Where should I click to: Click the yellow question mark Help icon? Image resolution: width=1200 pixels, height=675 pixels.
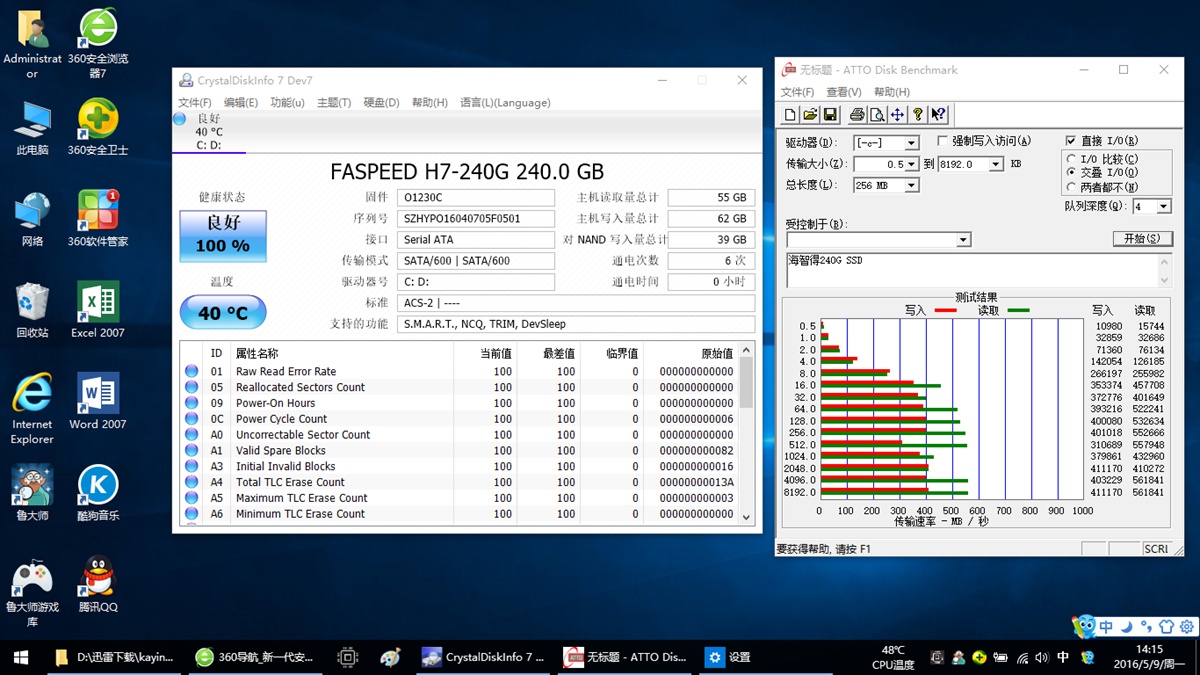(918, 115)
